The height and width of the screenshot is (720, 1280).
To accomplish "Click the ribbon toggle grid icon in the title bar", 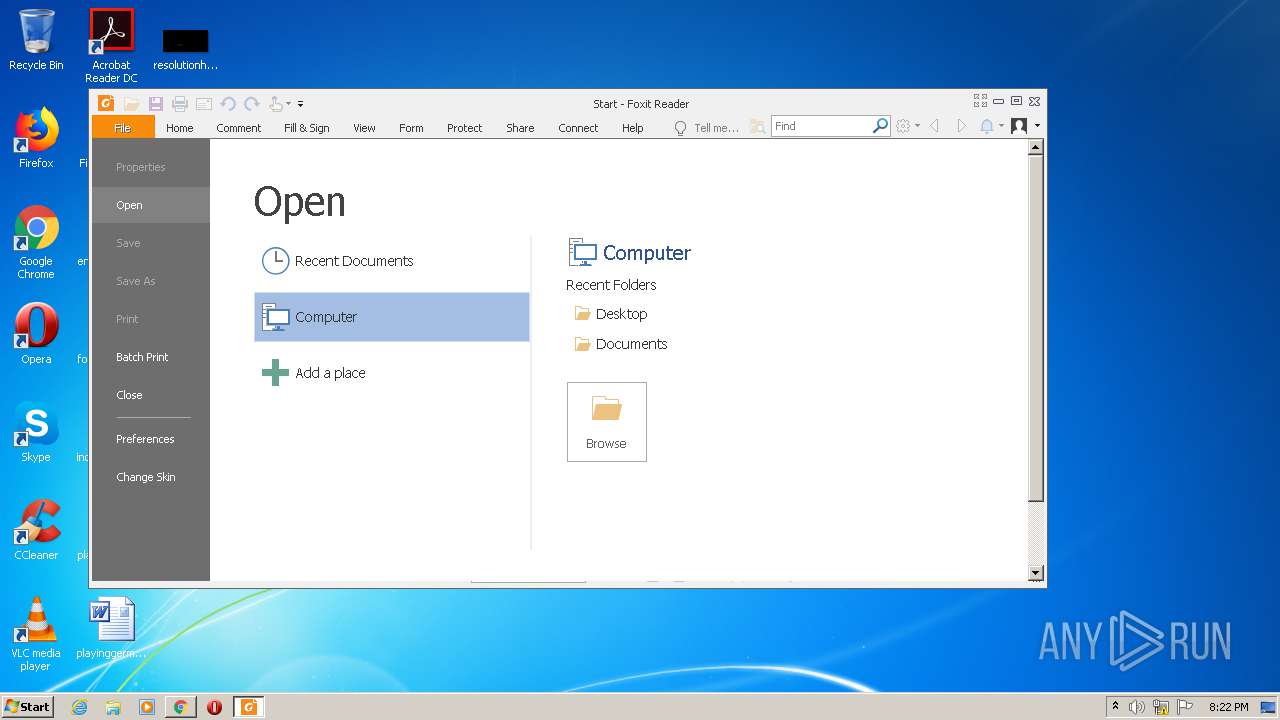I will point(980,101).
